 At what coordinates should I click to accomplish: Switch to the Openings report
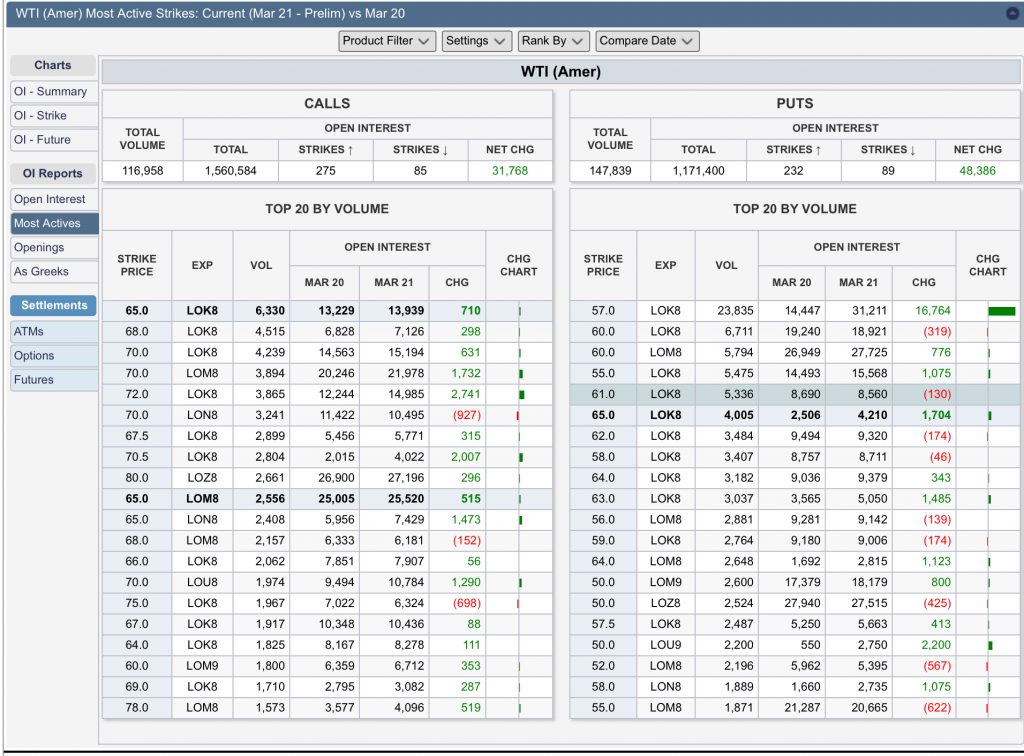coord(54,247)
